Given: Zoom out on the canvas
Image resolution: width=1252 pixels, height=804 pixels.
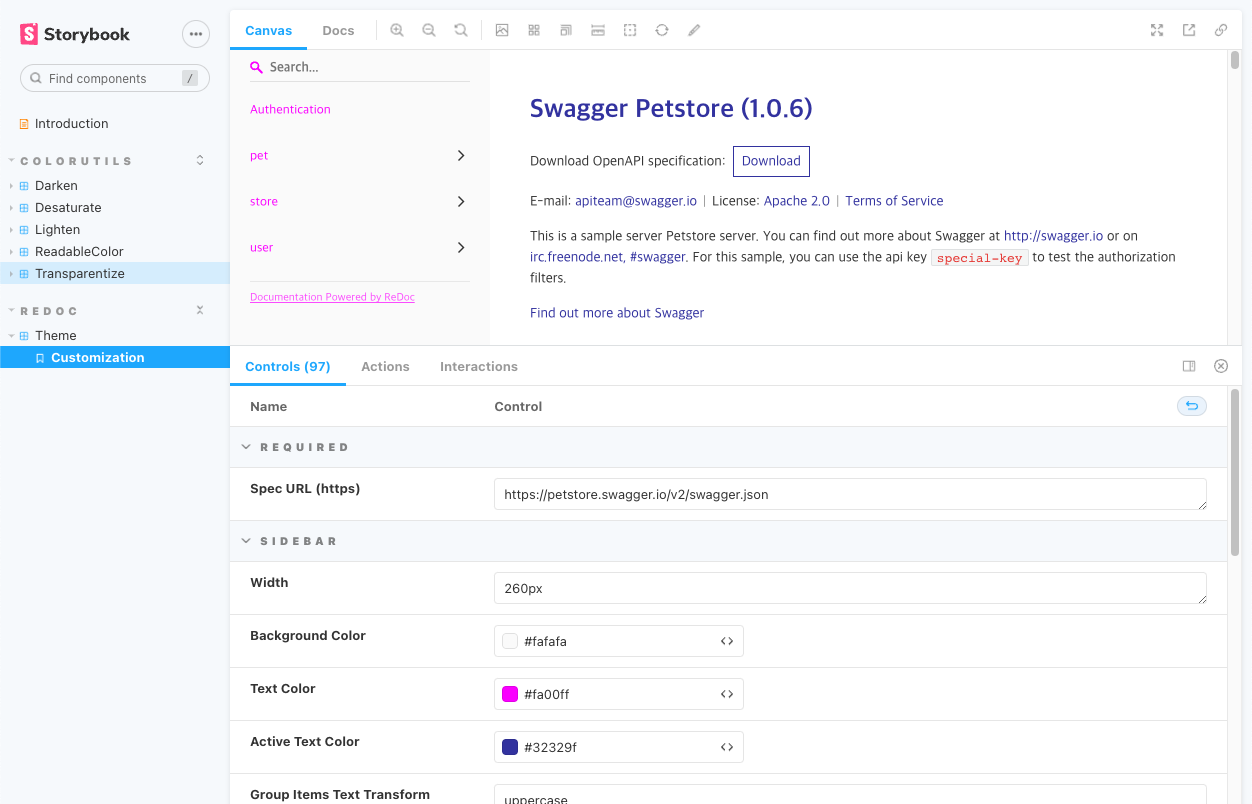Looking at the screenshot, I should 429,30.
